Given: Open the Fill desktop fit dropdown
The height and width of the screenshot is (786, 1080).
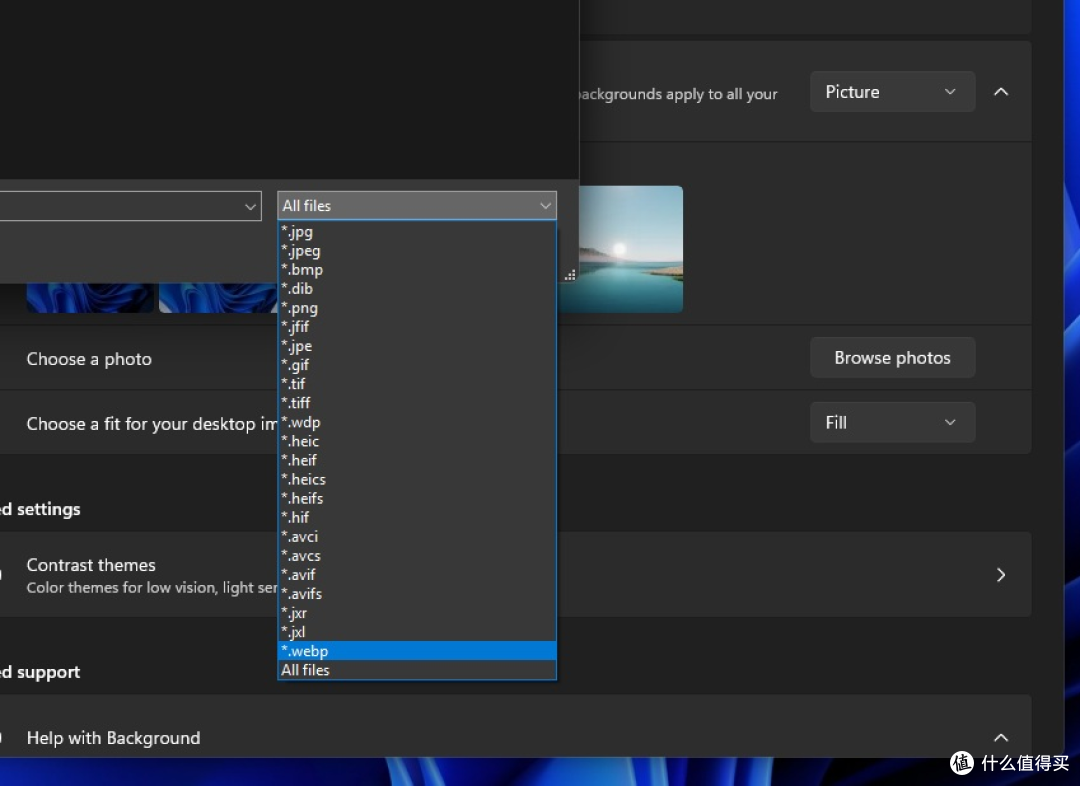Looking at the screenshot, I should pos(892,422).
